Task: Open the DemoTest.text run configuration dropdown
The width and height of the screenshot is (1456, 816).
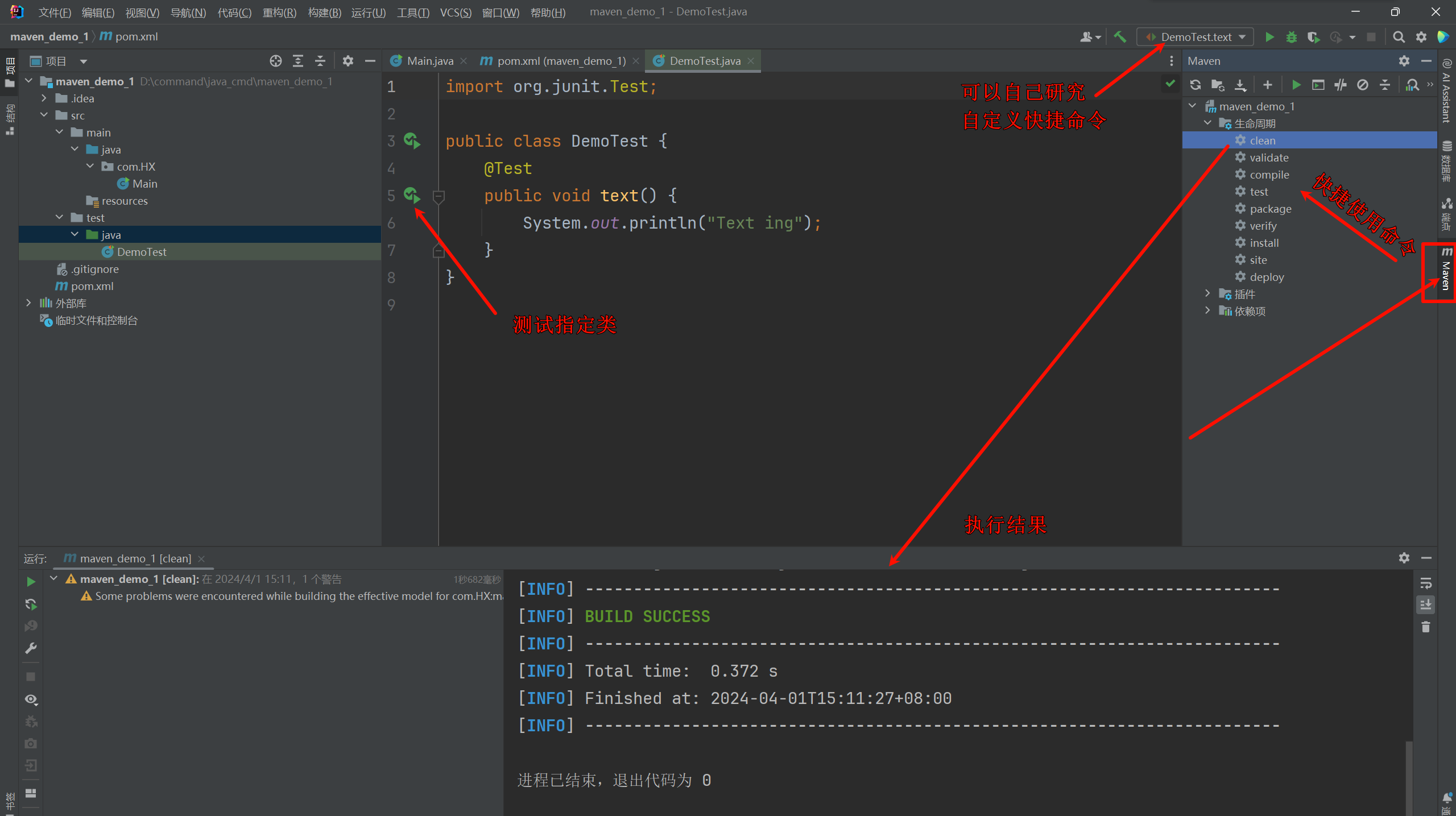Action: tap(1196, 37)
